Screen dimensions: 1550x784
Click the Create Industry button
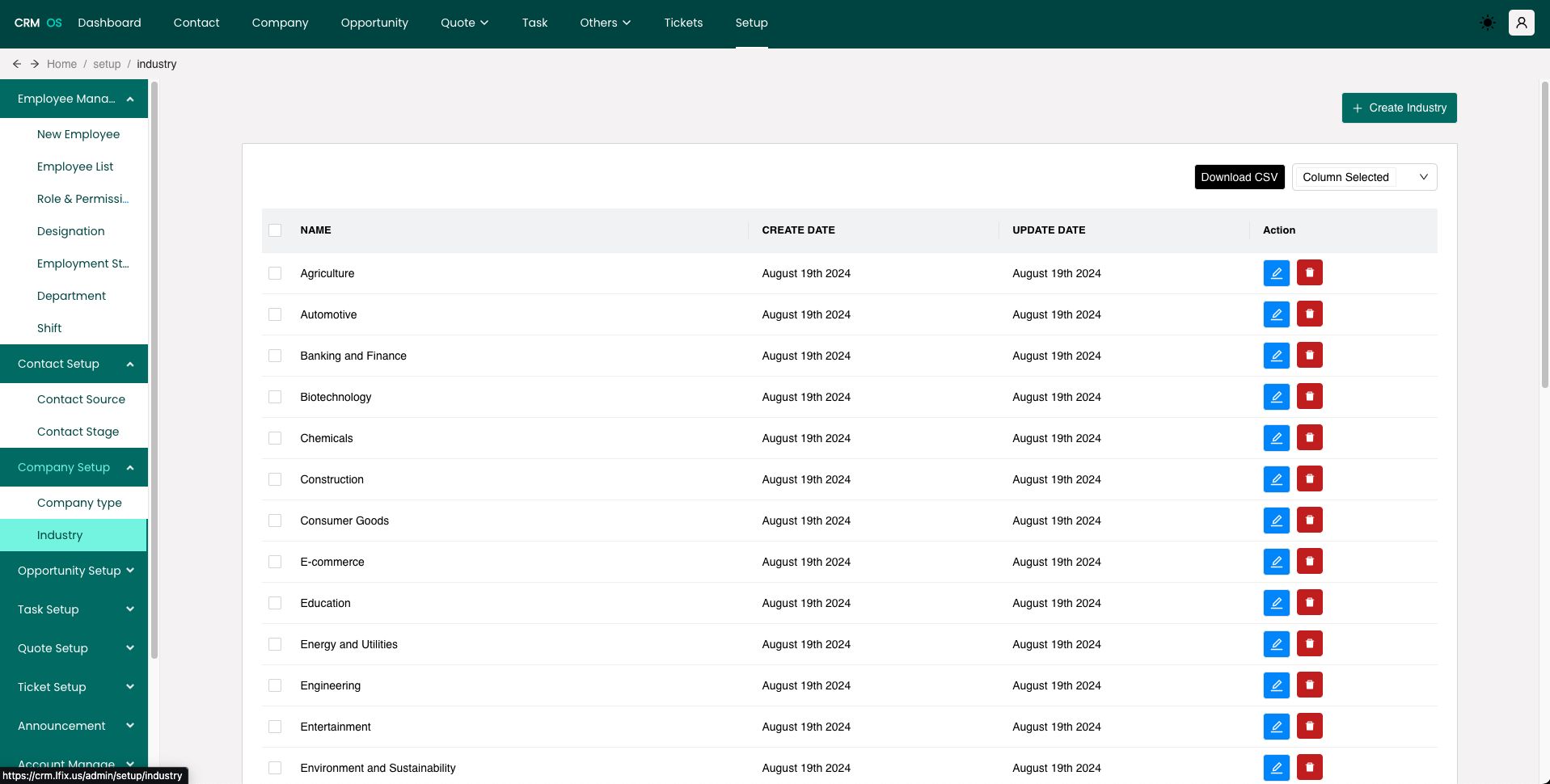pyautogui.click(x=1399, y=107)
